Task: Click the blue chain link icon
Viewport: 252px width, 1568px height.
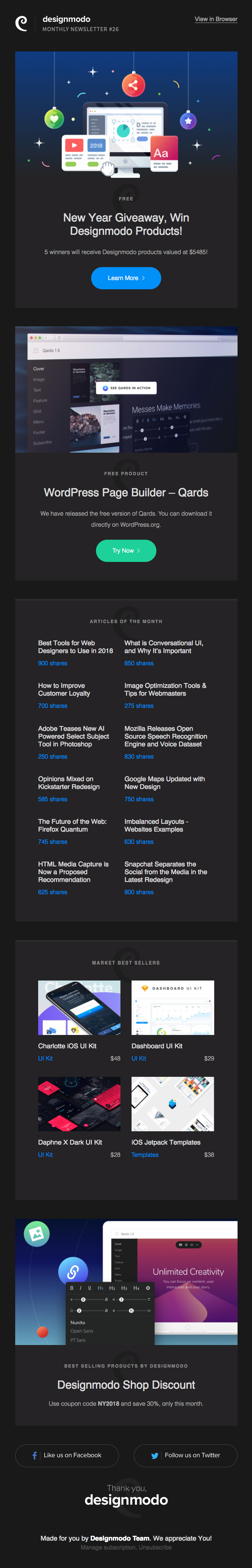Action: pos(73,1272)
